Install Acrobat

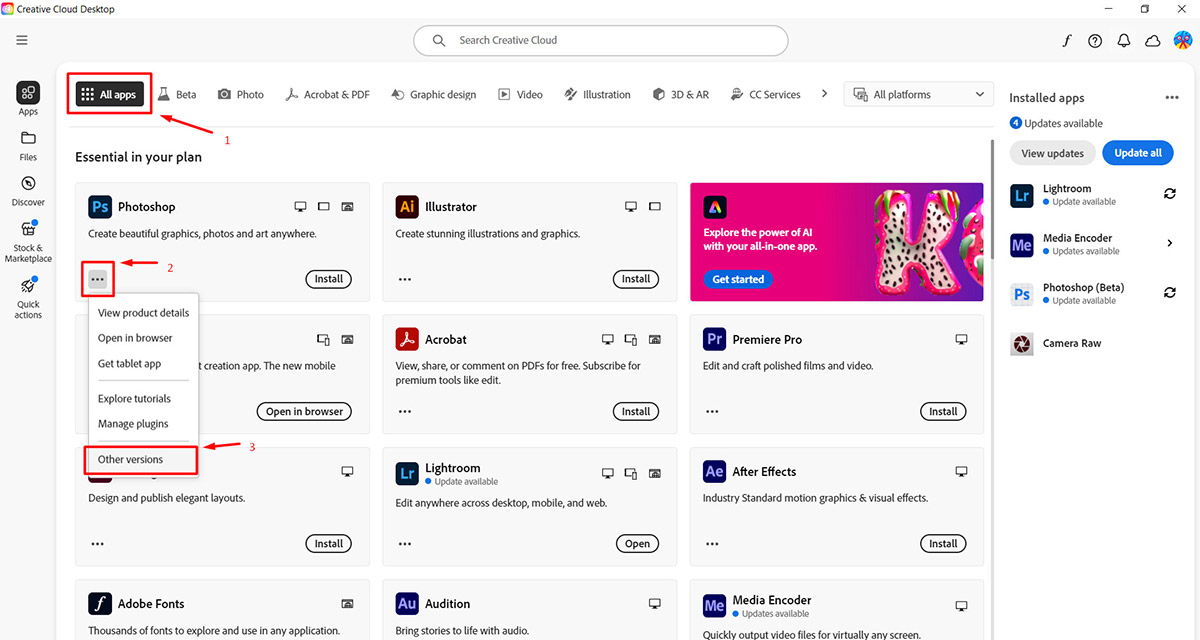click(636, 411)
